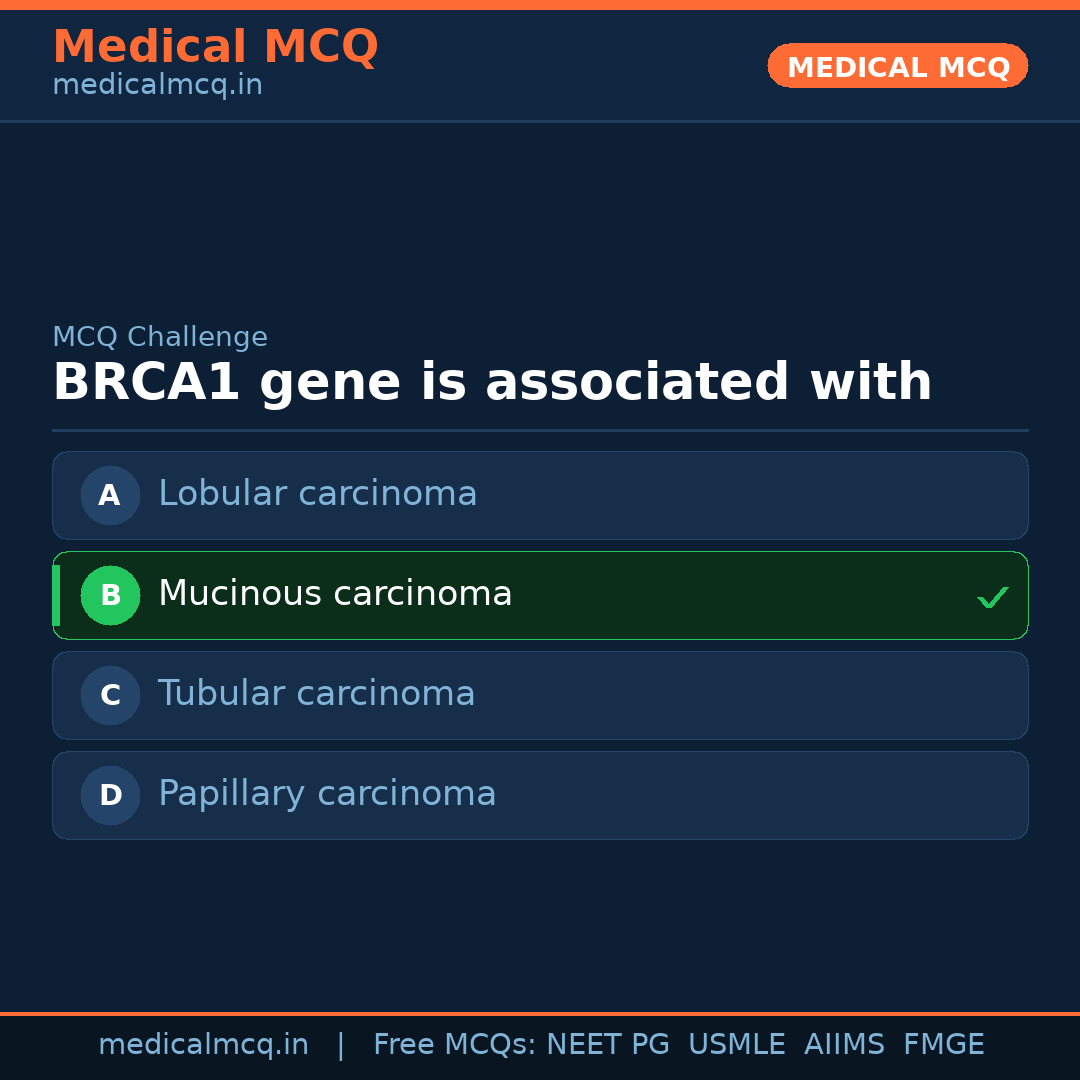The width and height of the screenshot is (1080, 1080).
Task: Follow the medicalmcq.in header link
Action: point(157,86)
